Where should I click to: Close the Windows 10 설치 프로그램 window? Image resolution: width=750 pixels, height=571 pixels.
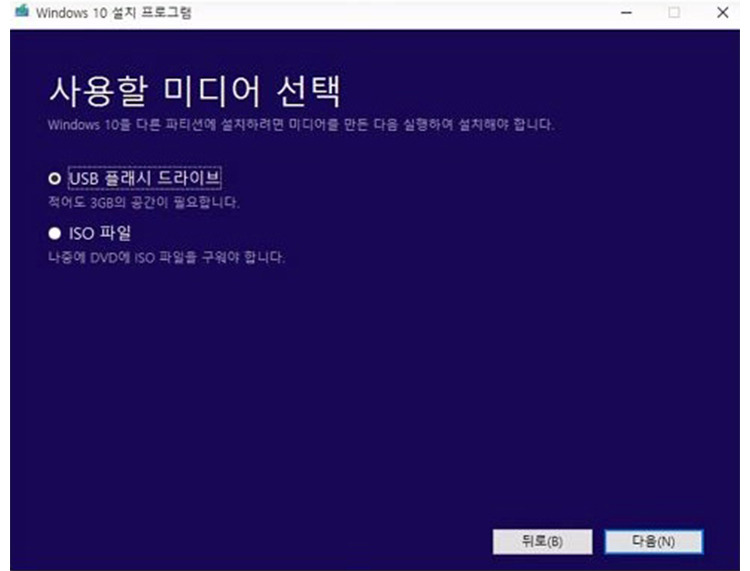[722, 12]
